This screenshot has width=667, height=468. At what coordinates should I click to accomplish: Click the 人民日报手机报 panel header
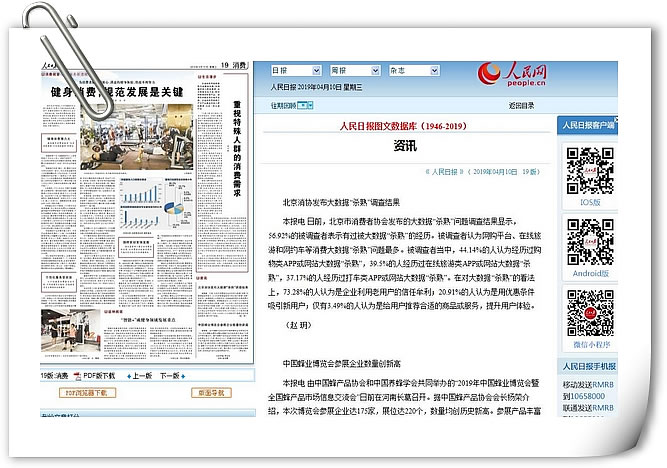[x=588, y=366]
